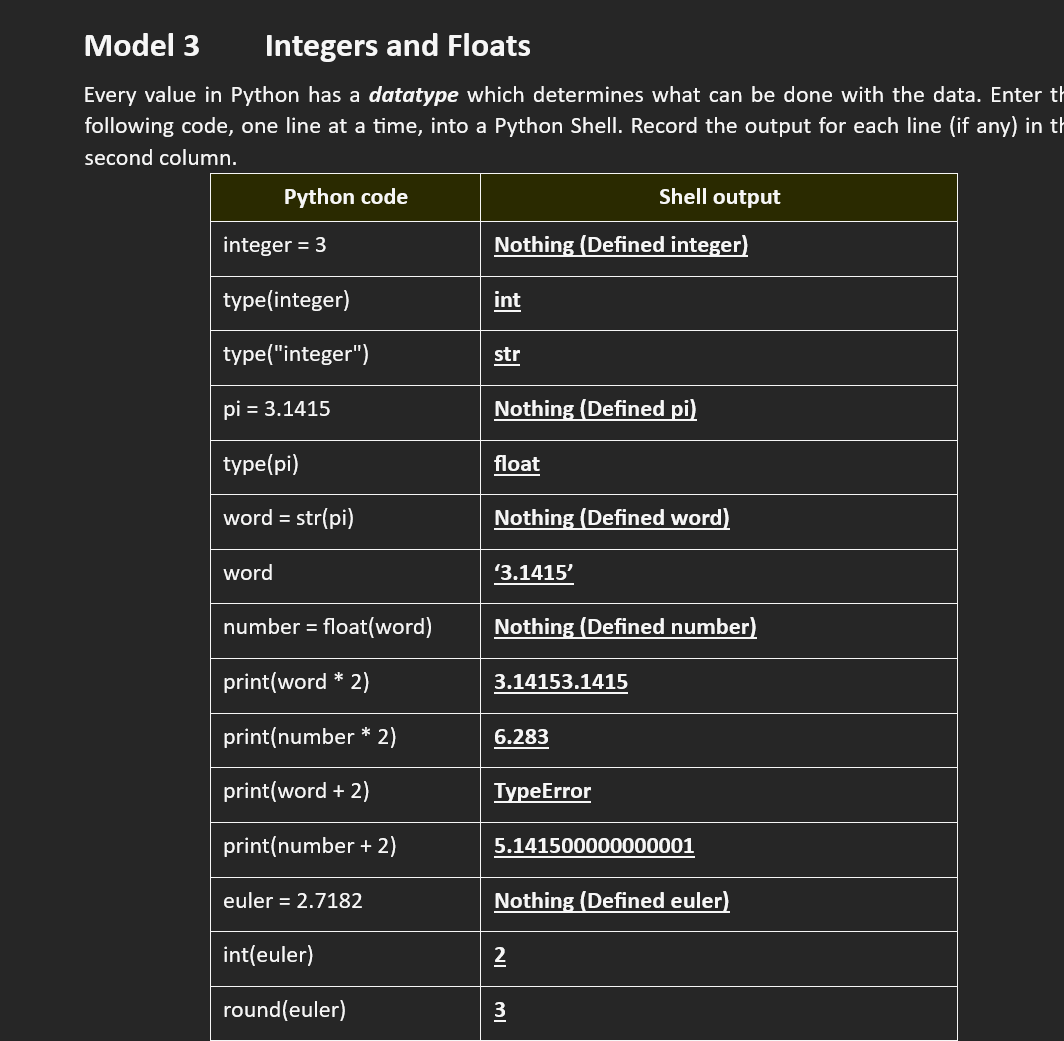Click the Shell output column header
Viewport: 1064px width, 1041px height.
click(719, 197)
